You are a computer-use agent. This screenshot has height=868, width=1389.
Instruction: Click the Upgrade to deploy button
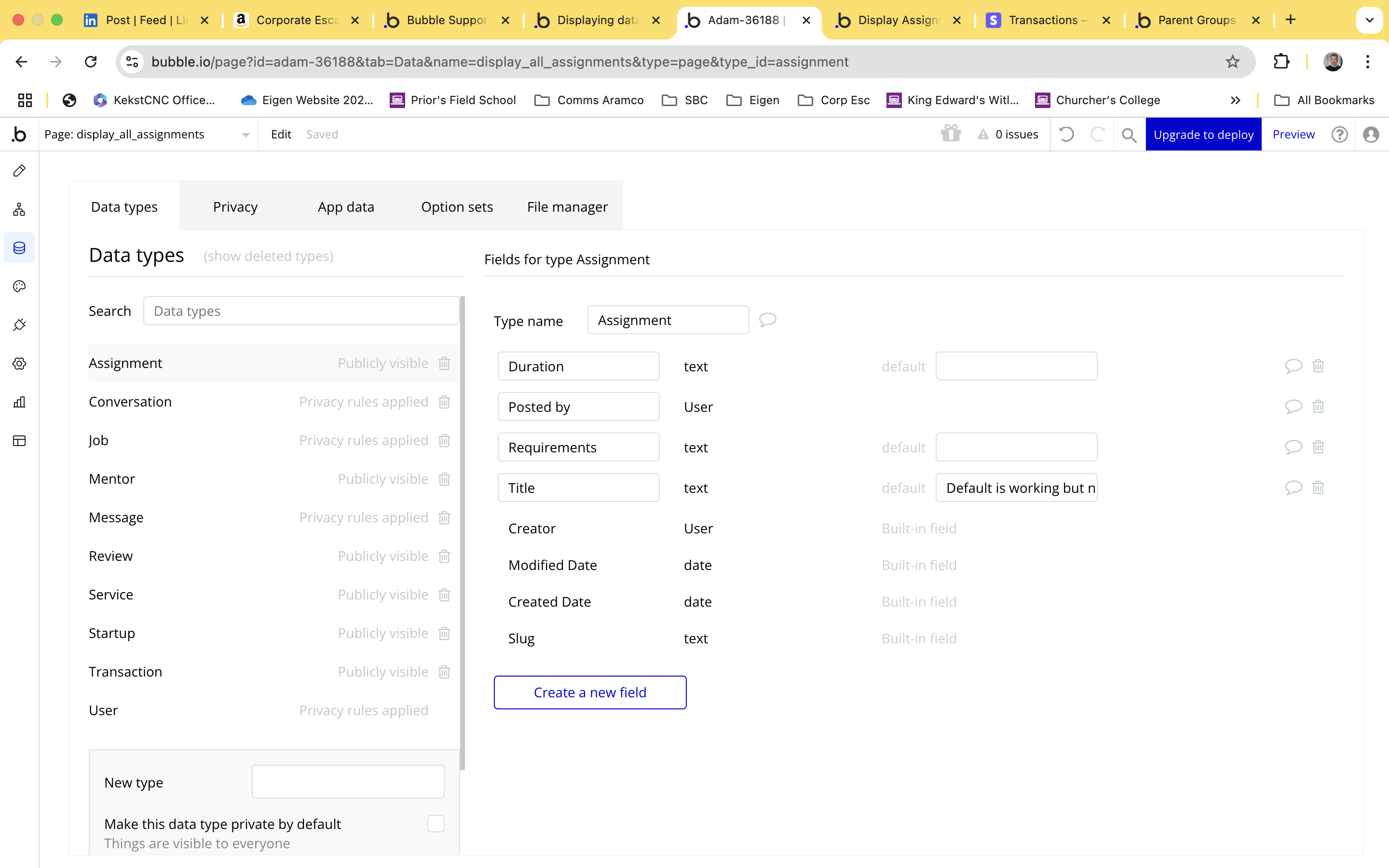click(x=1203, y=135)
